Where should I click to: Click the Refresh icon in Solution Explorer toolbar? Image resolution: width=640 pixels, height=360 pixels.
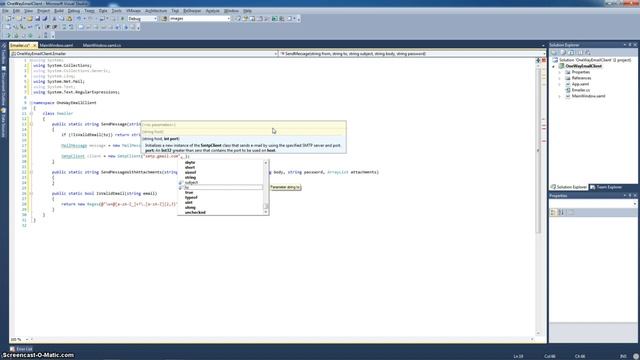pos(571,53)
